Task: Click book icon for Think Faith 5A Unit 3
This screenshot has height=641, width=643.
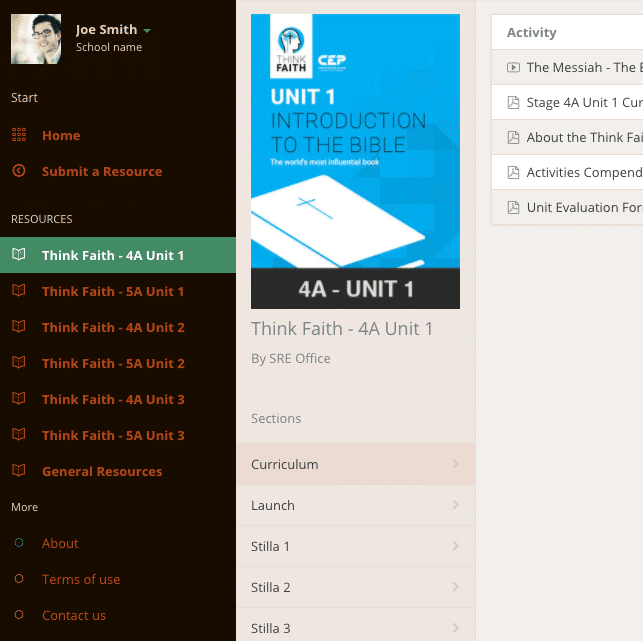Action: 19,434
